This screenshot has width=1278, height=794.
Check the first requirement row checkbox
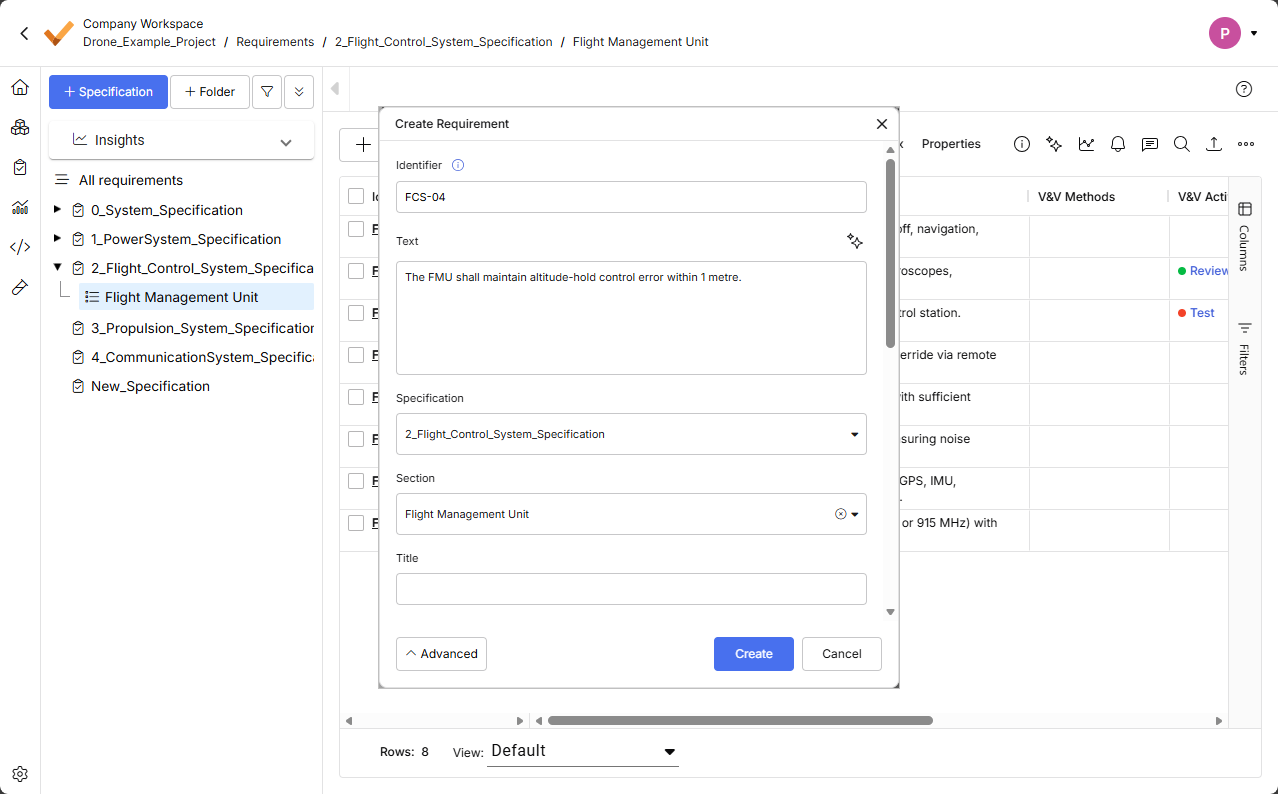click(356, 229)
